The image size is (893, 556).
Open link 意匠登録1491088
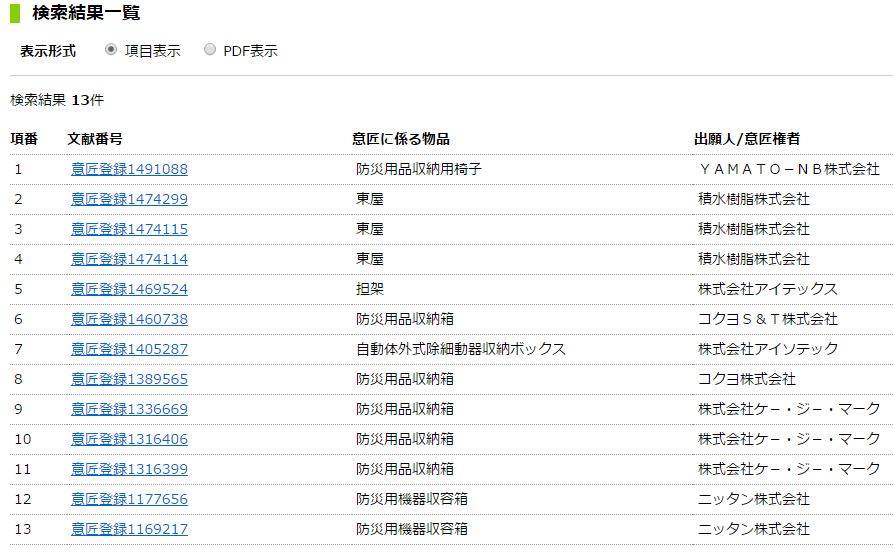[129, 169]
